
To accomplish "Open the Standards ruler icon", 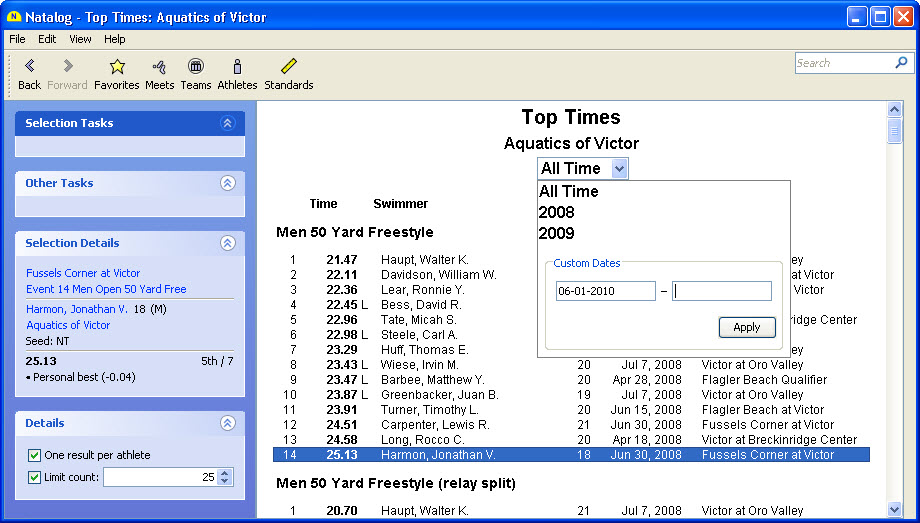I will coord(288,67).
